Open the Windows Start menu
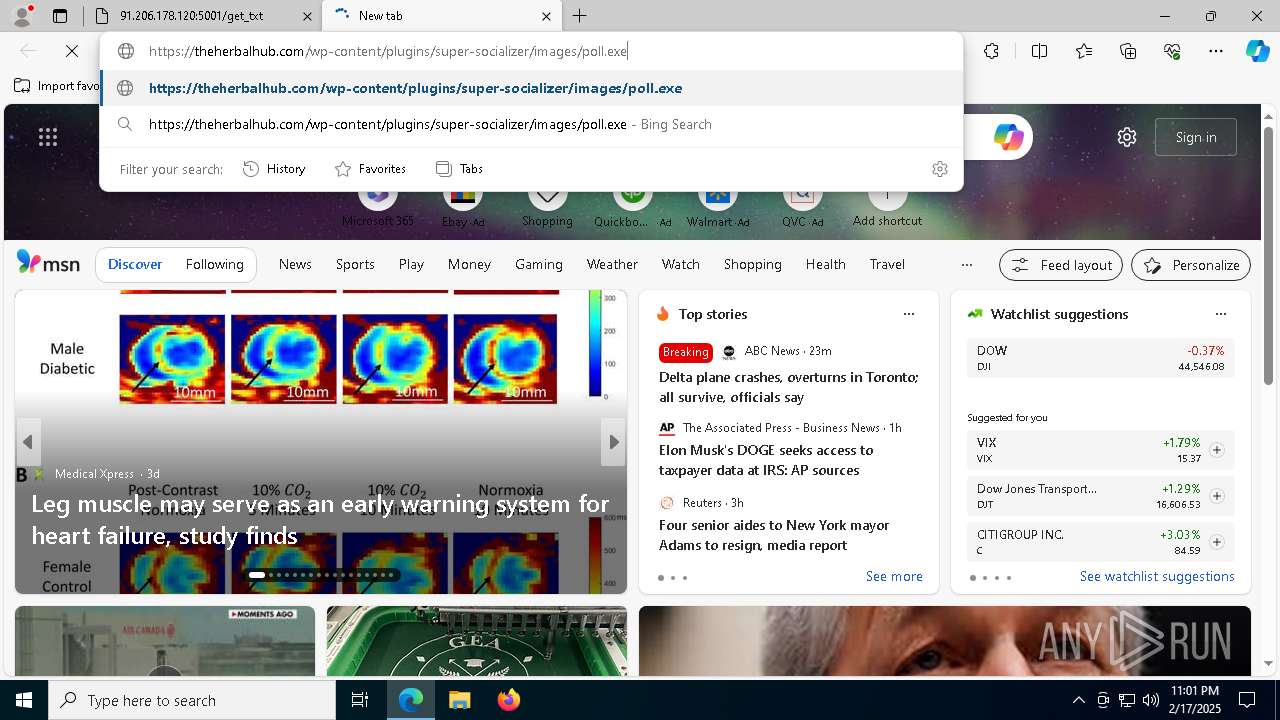 [x=24, y=701]
